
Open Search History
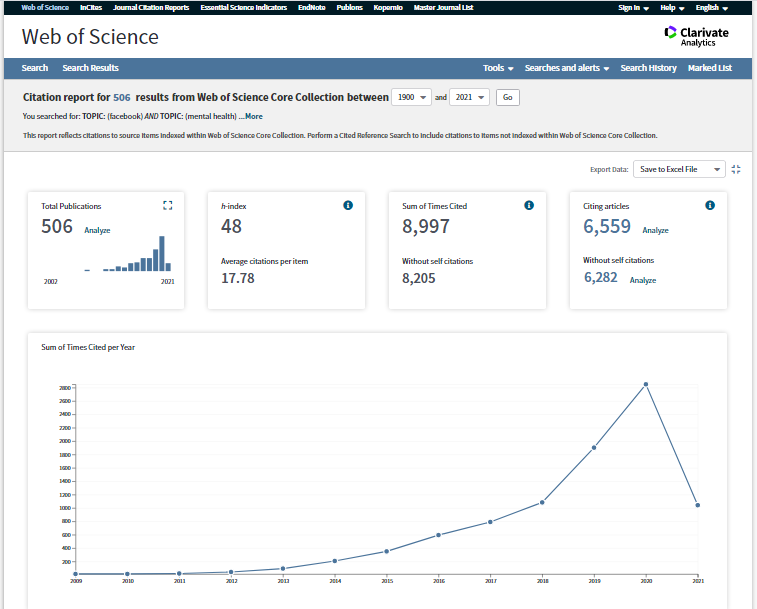click(x=648, y=68)
